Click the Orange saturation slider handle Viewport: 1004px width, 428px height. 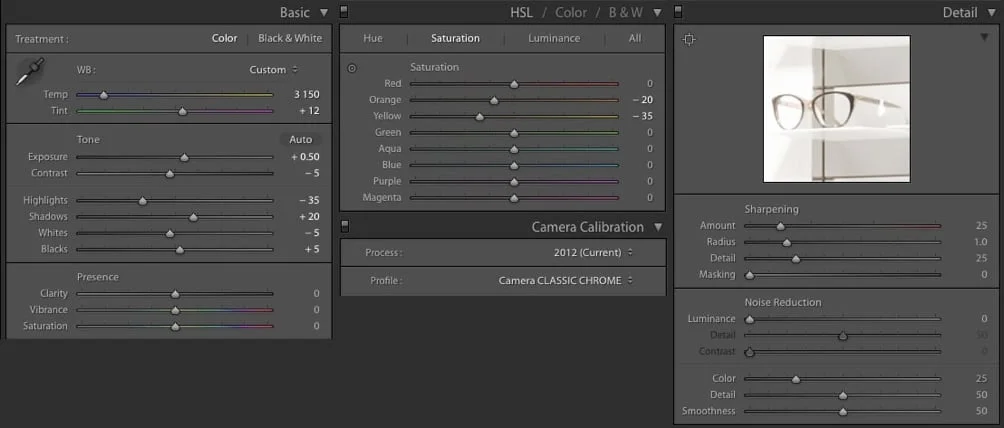tap(494, 101)
